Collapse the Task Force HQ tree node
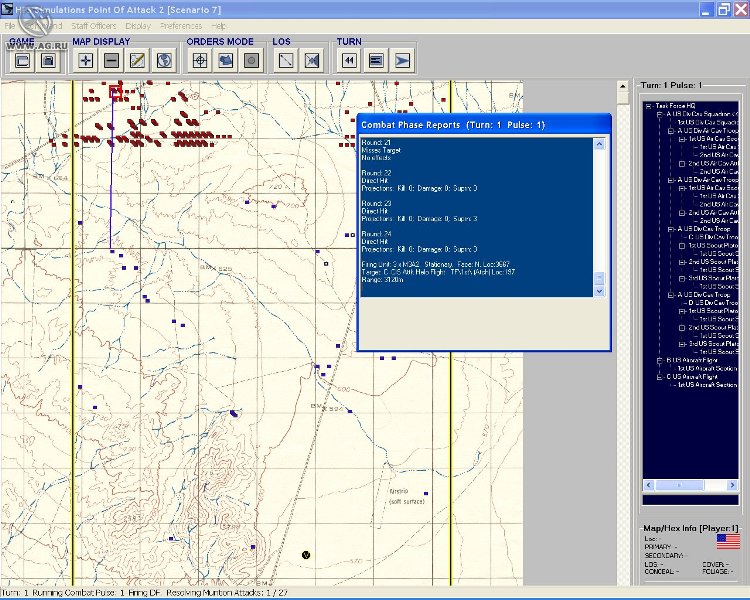Viewport: 750px width, 600px height. [649, 106]
